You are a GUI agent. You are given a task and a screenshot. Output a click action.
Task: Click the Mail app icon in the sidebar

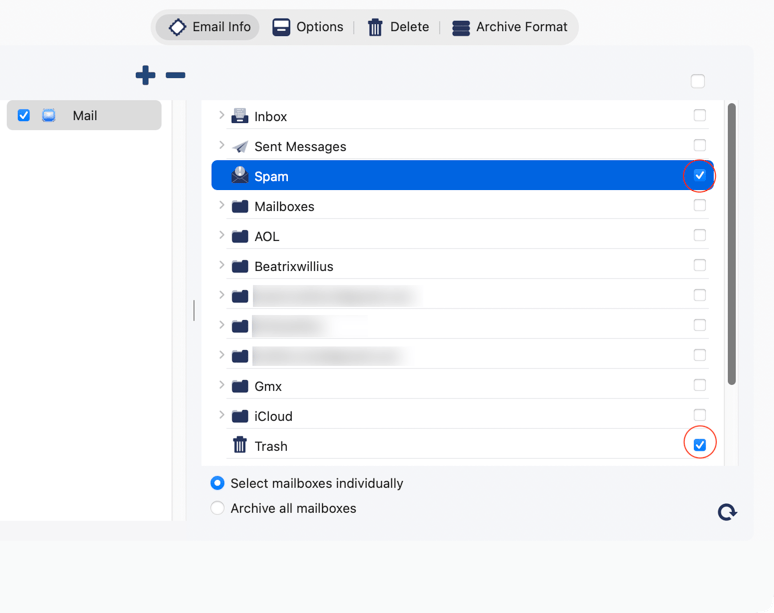click(x=49, y=116)
